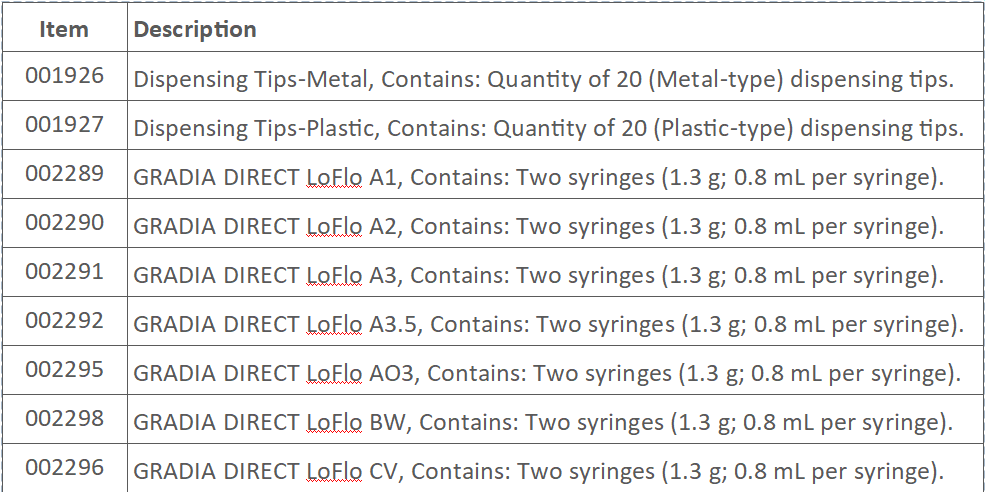The image size is (986, 492).
Task: Click the GRADIA DIRECT LoFlo A1 description
Action: coord(538,178)
